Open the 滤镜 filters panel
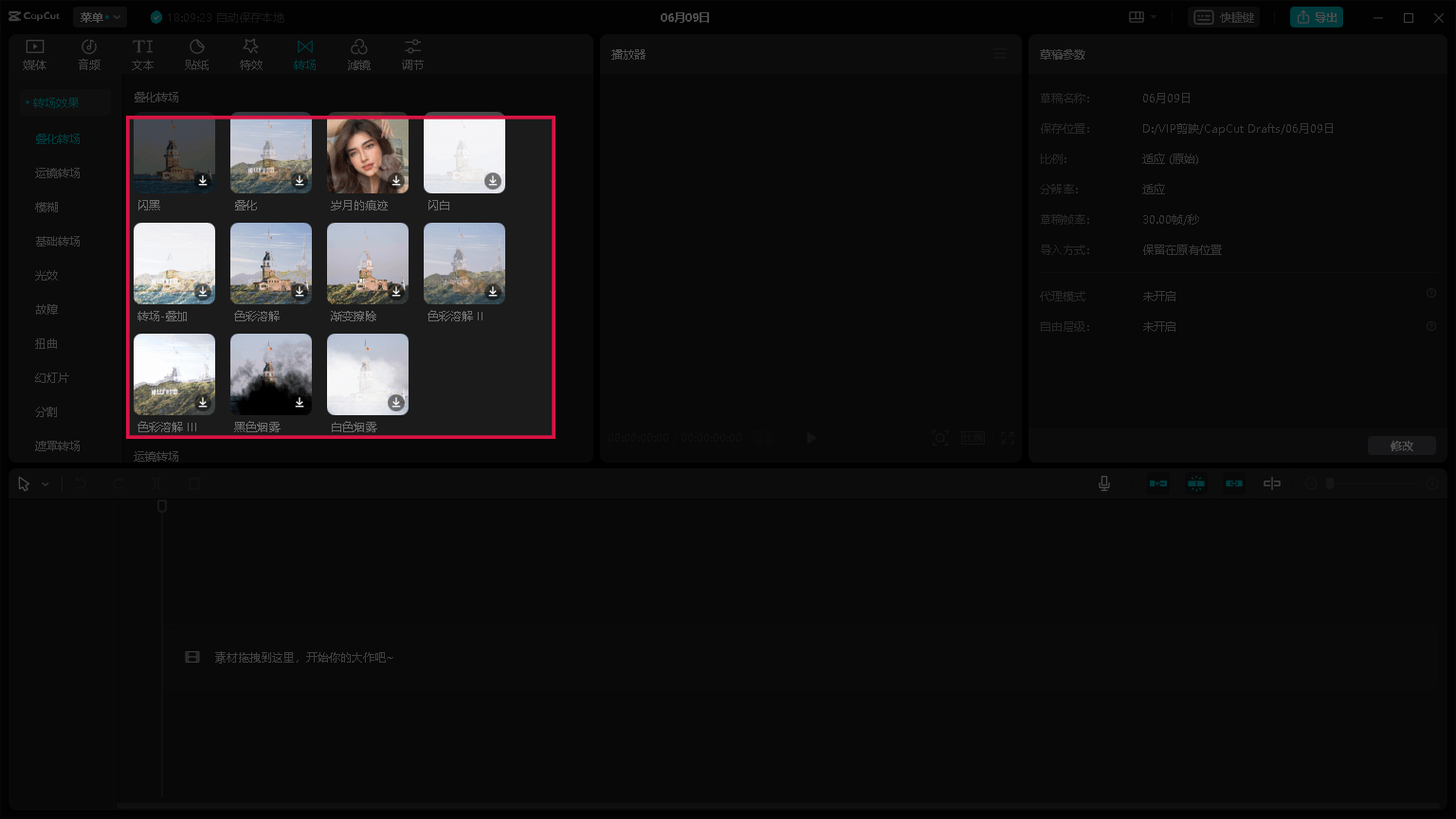 click(358, 52)
